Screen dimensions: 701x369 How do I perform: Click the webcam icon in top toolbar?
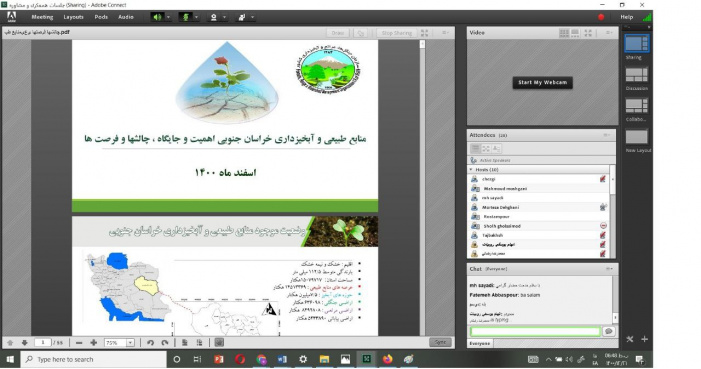tap(214, 17)
